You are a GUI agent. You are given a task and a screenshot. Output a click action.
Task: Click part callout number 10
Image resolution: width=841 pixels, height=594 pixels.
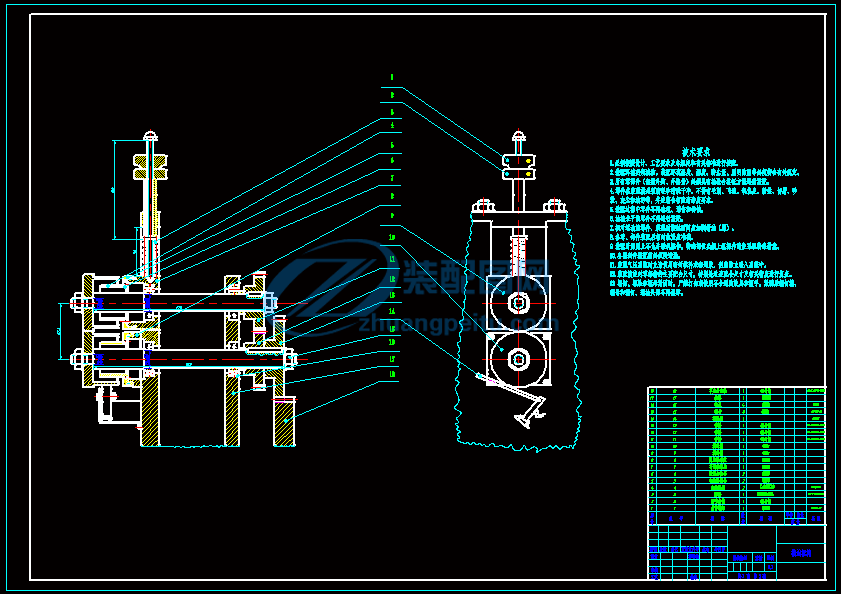(x=392, y=237)
